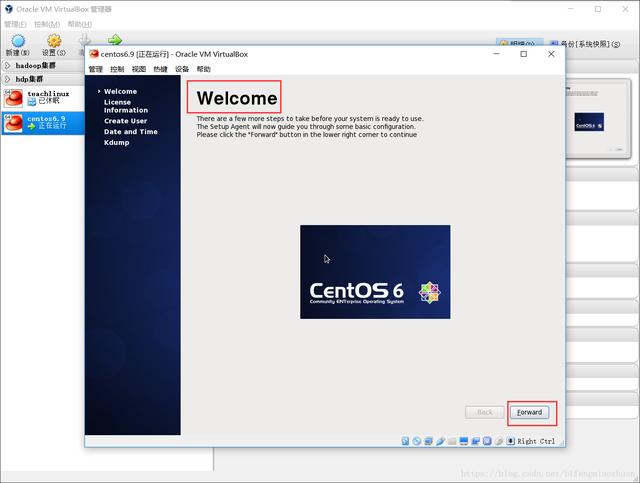Click the New (新建) VM toolbar icon

click(18, 41)
